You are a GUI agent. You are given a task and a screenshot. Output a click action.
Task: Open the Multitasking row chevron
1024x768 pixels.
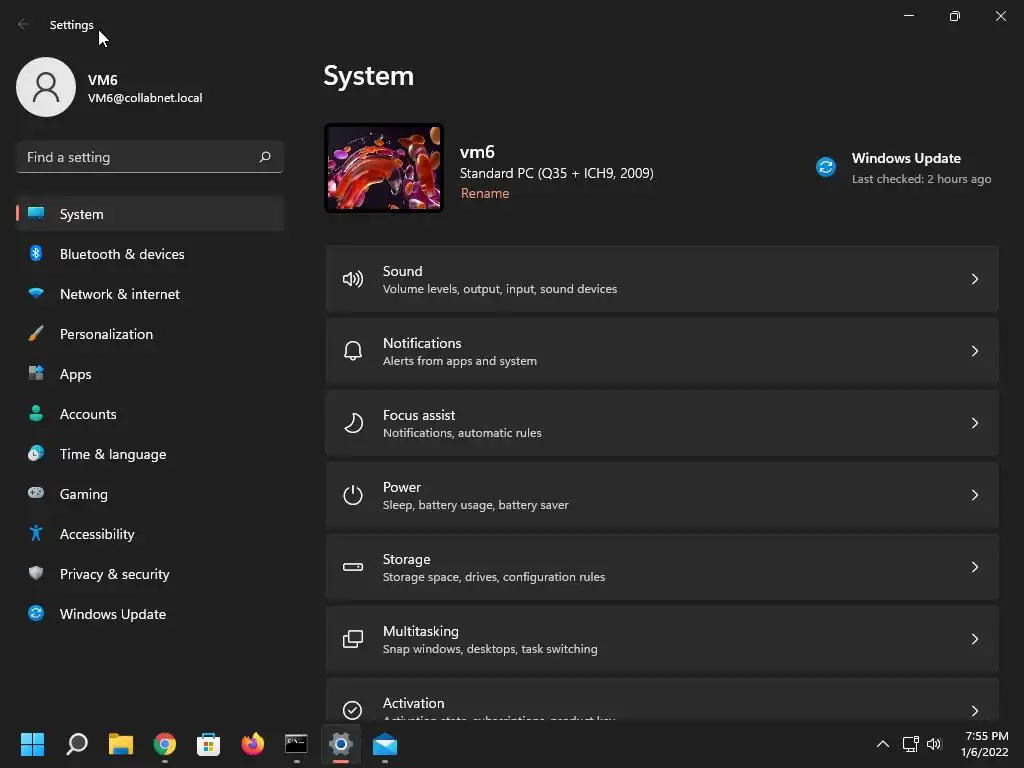tap(974, 639)
